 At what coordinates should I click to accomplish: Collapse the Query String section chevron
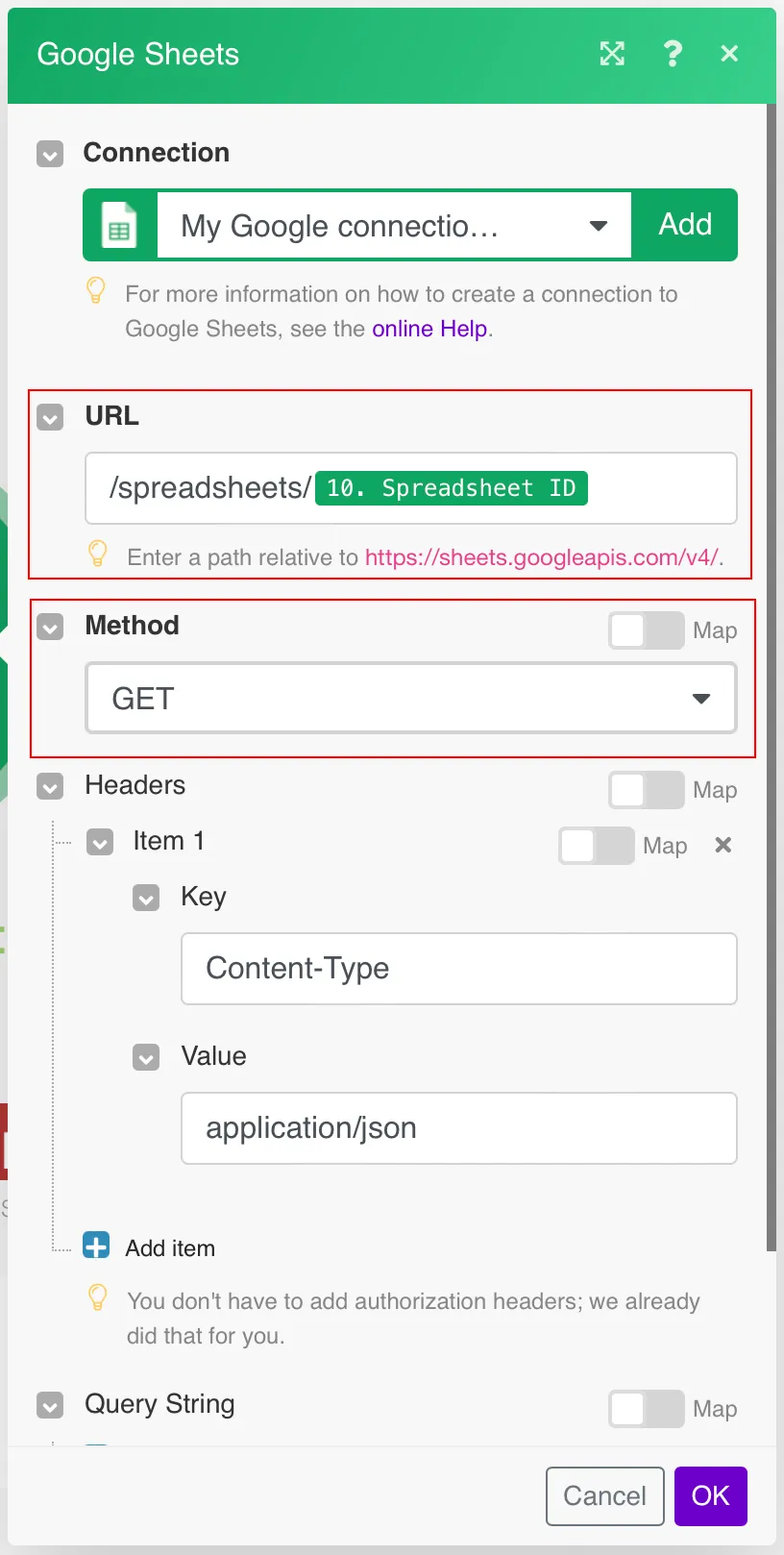coord(50,1405)
